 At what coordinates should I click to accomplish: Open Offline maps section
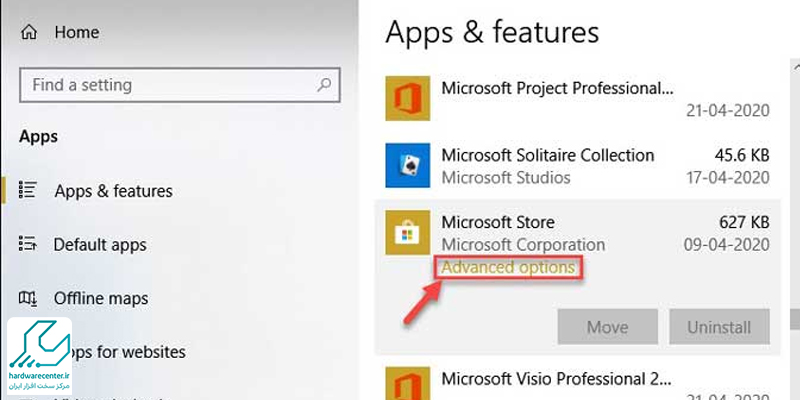click(101, 298)
